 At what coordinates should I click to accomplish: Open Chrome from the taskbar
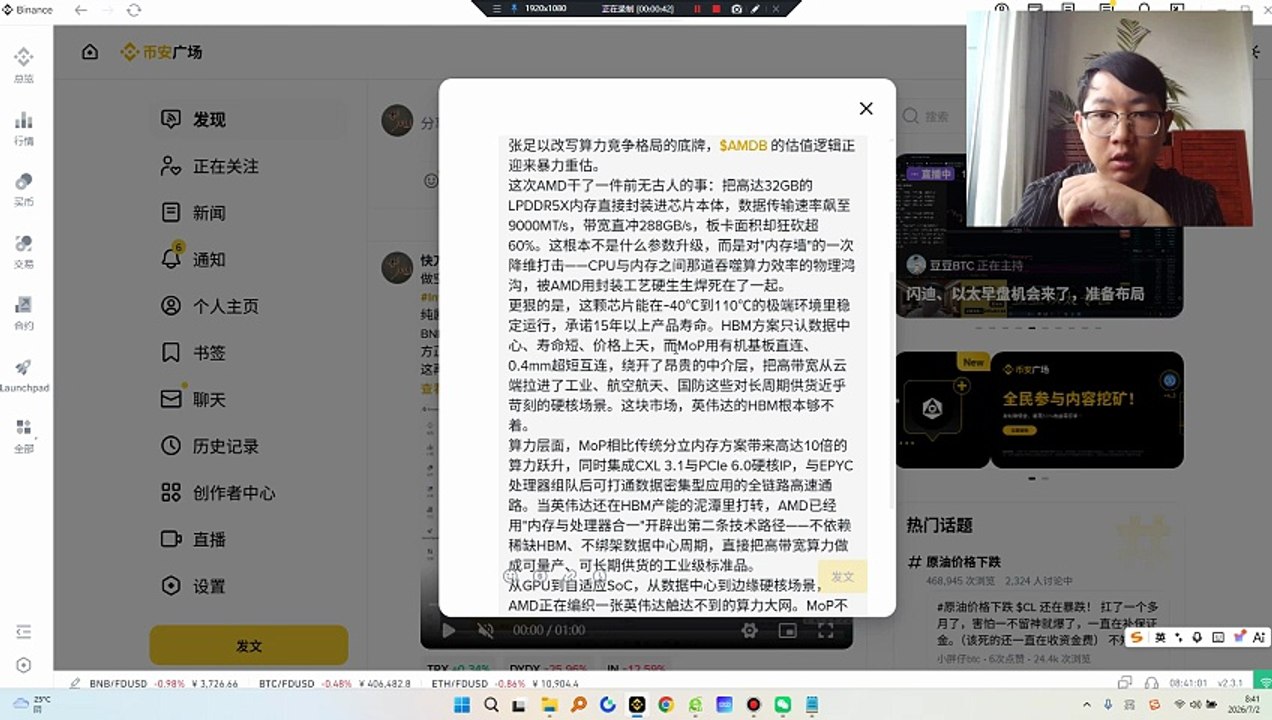[666, 705]
